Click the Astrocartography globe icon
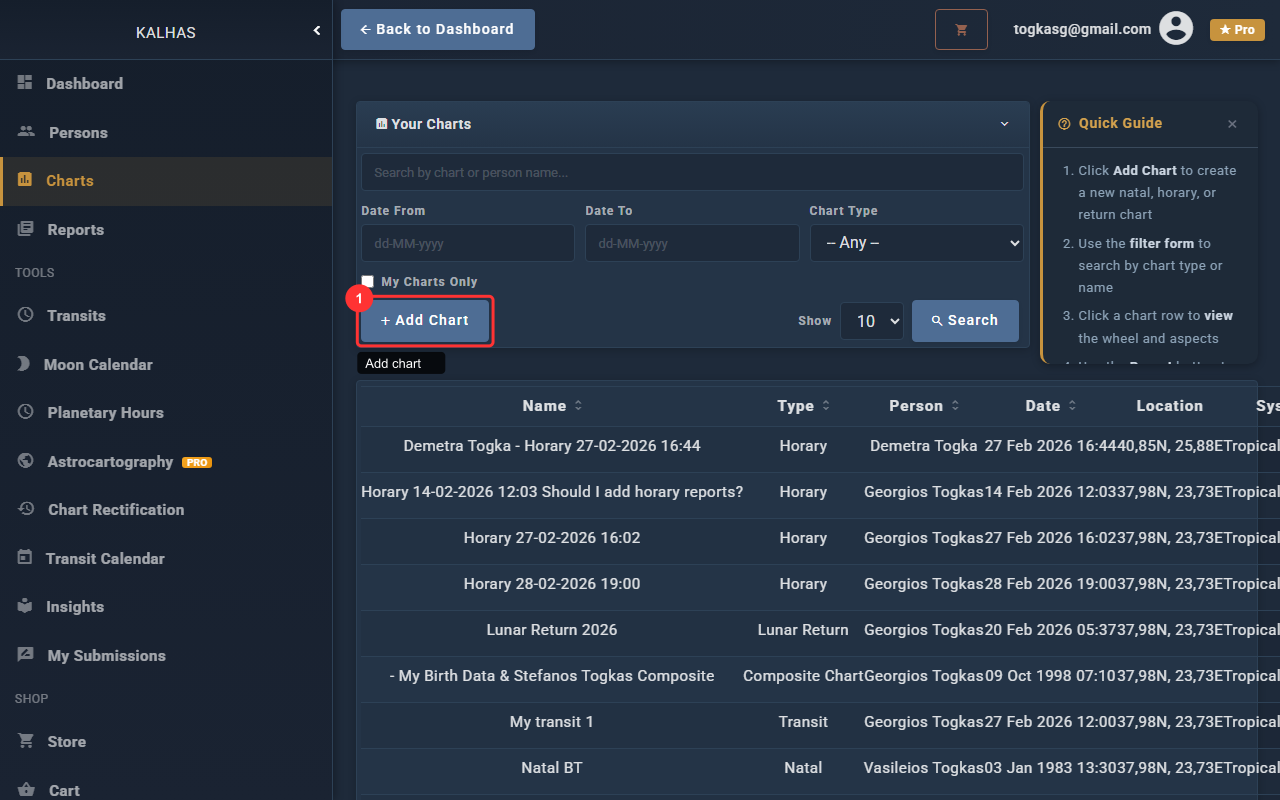Screen dimensions: 1280x800 pos(26,461)
